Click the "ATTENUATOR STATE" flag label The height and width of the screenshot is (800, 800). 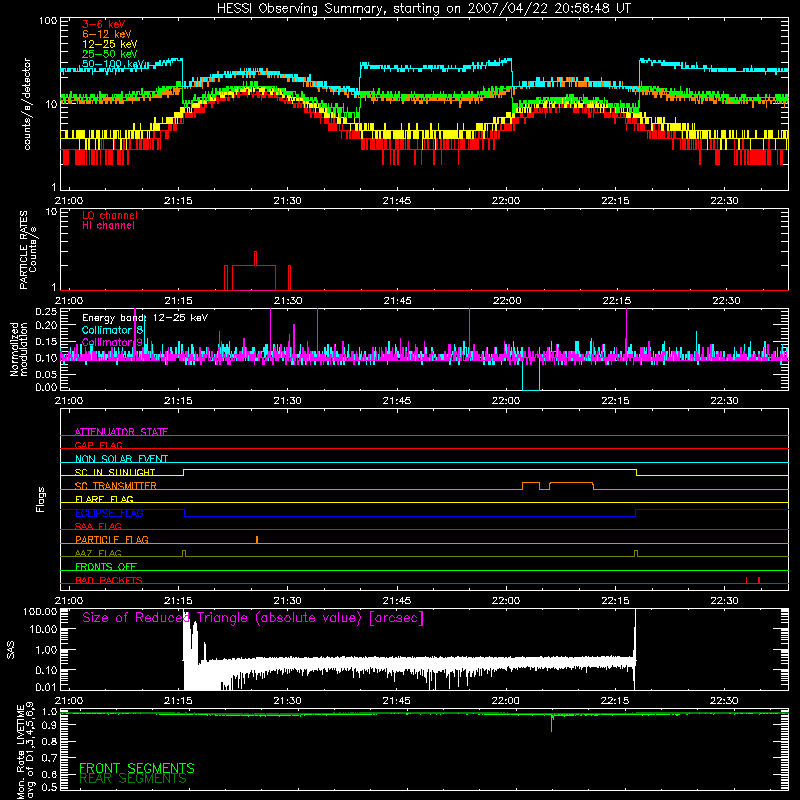121,432
